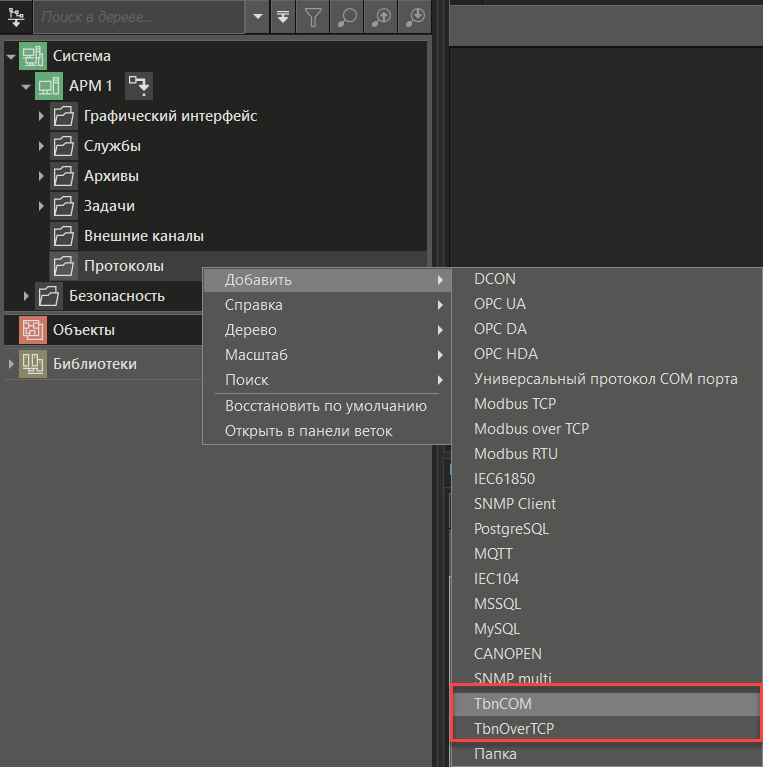763x767 pixels.
Task: Click the search next (down arrow) icon
Action: coord(414,17)
